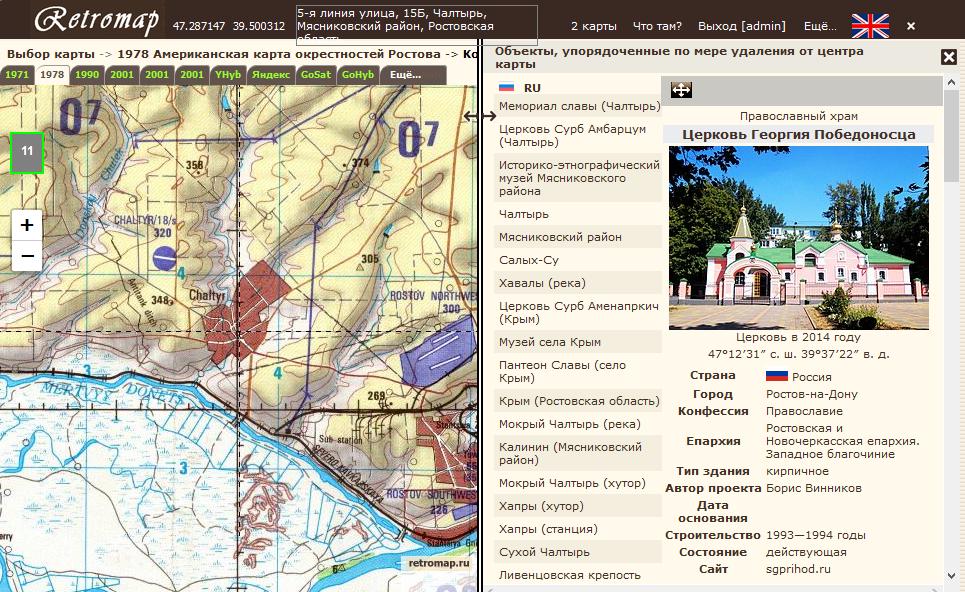The width and height of the screenshot is (965, 592).
Task: Click the Chaltyr' label on the map
Action: (x=207, y=296)
